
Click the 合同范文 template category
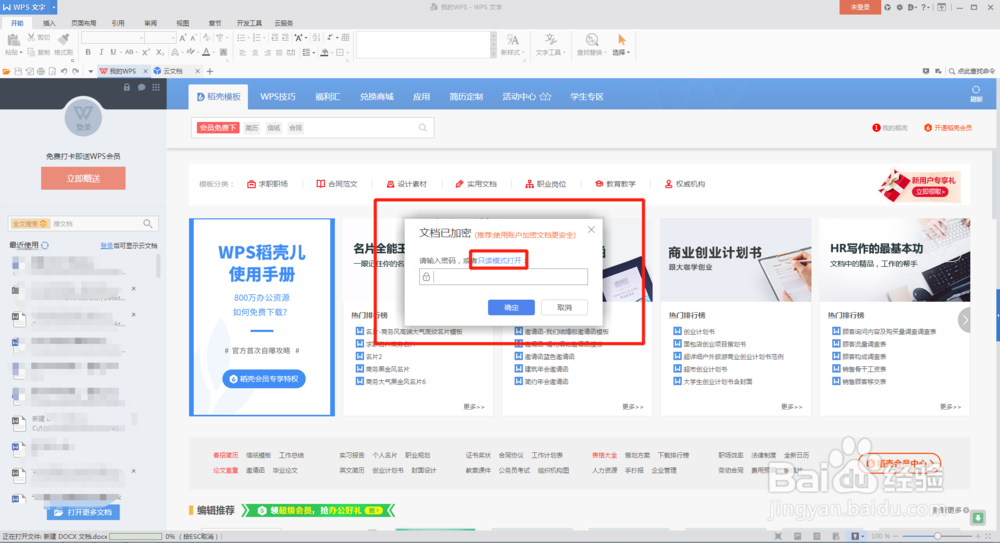point(337,184)
